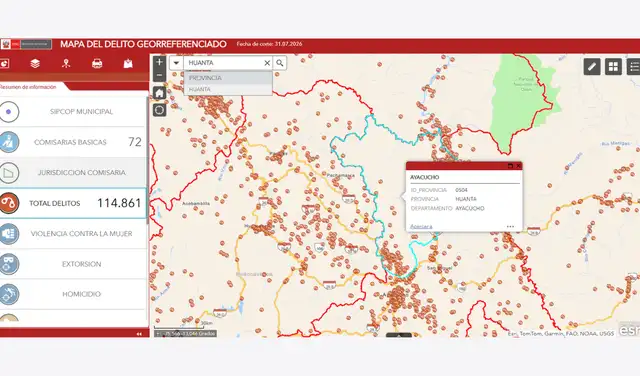Open search source dropdown arrow
640x376 pixels.
point(176,63)
